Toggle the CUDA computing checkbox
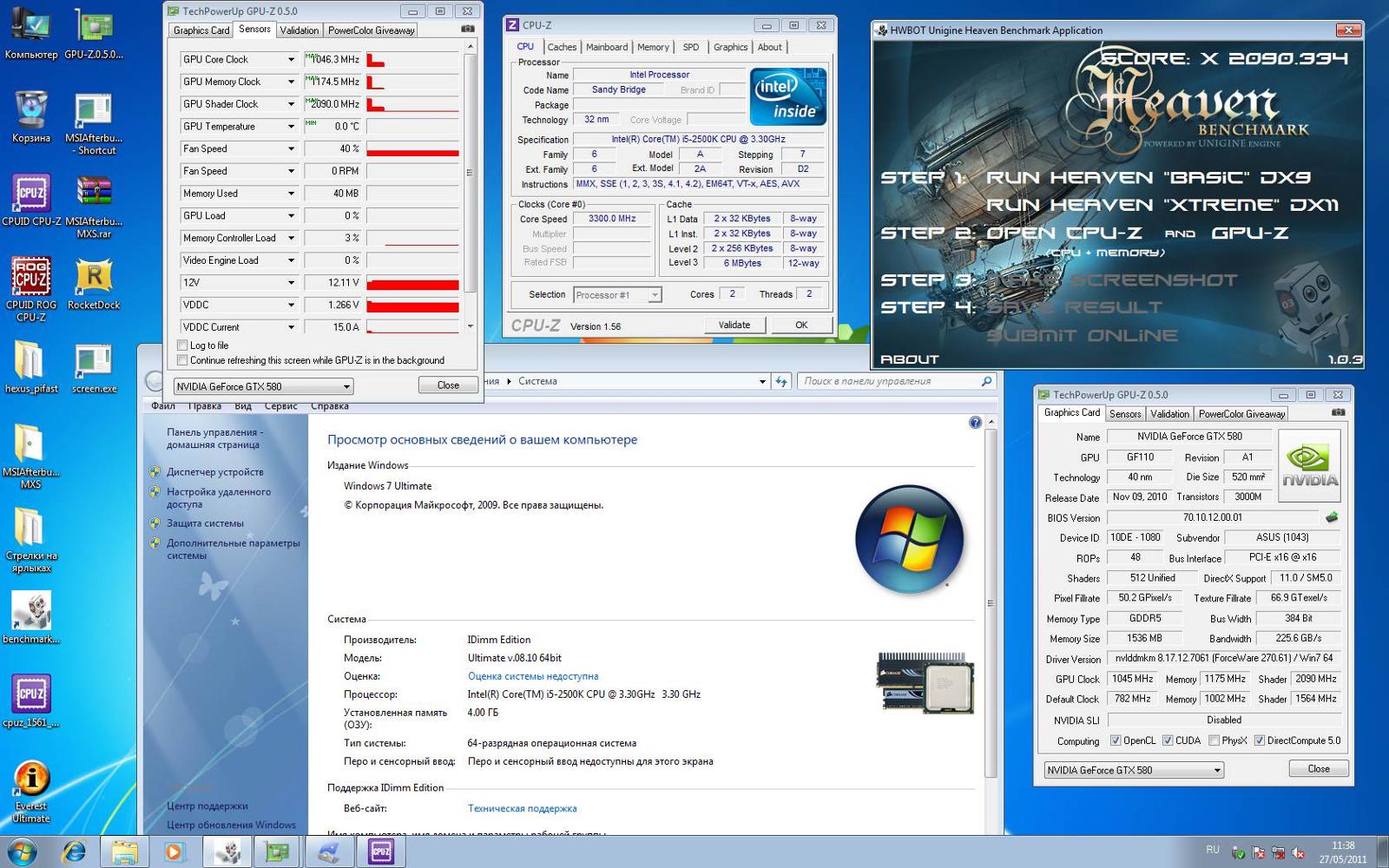 pos(1168,740)
